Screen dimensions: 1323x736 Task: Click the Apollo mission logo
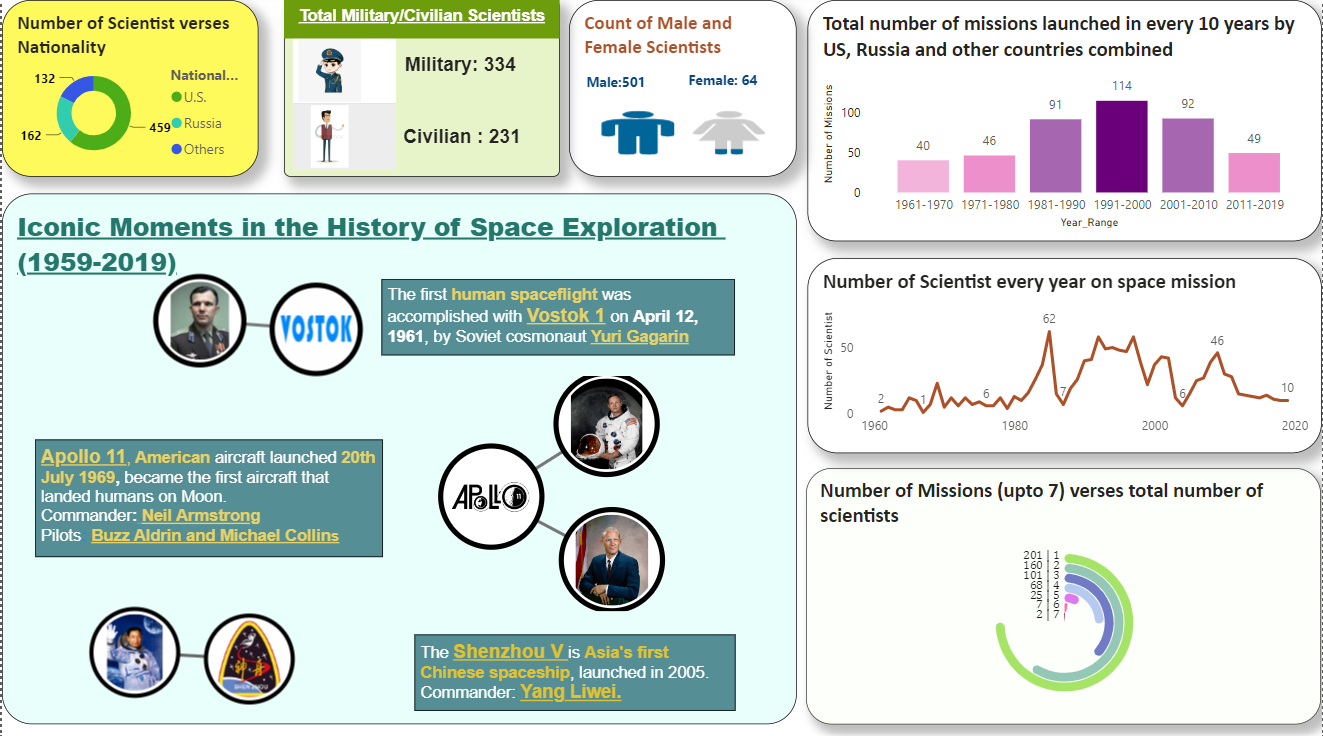tap(490, 496)
